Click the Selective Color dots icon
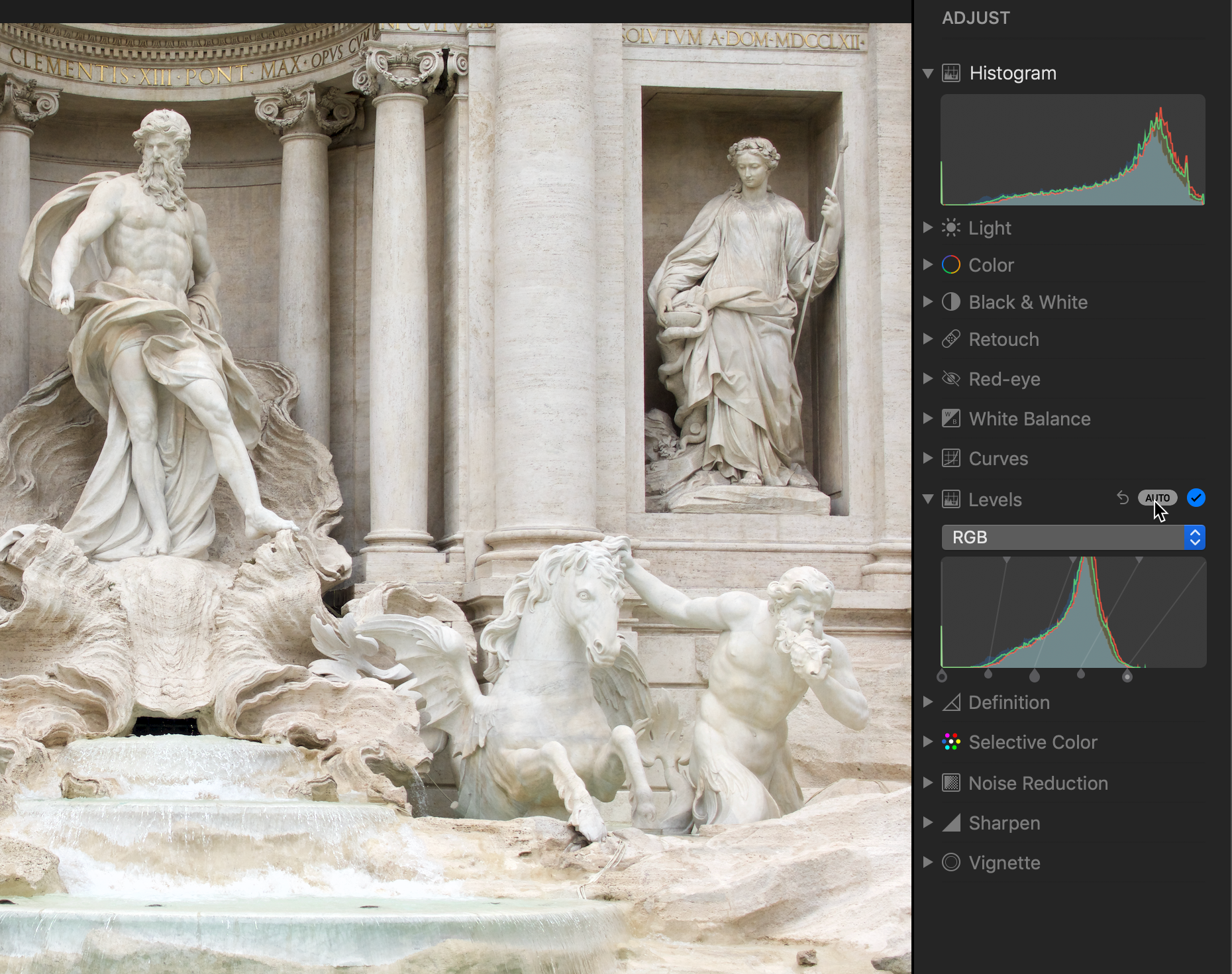Screen dimensions: 1232x974 click(x=951, y=742)
